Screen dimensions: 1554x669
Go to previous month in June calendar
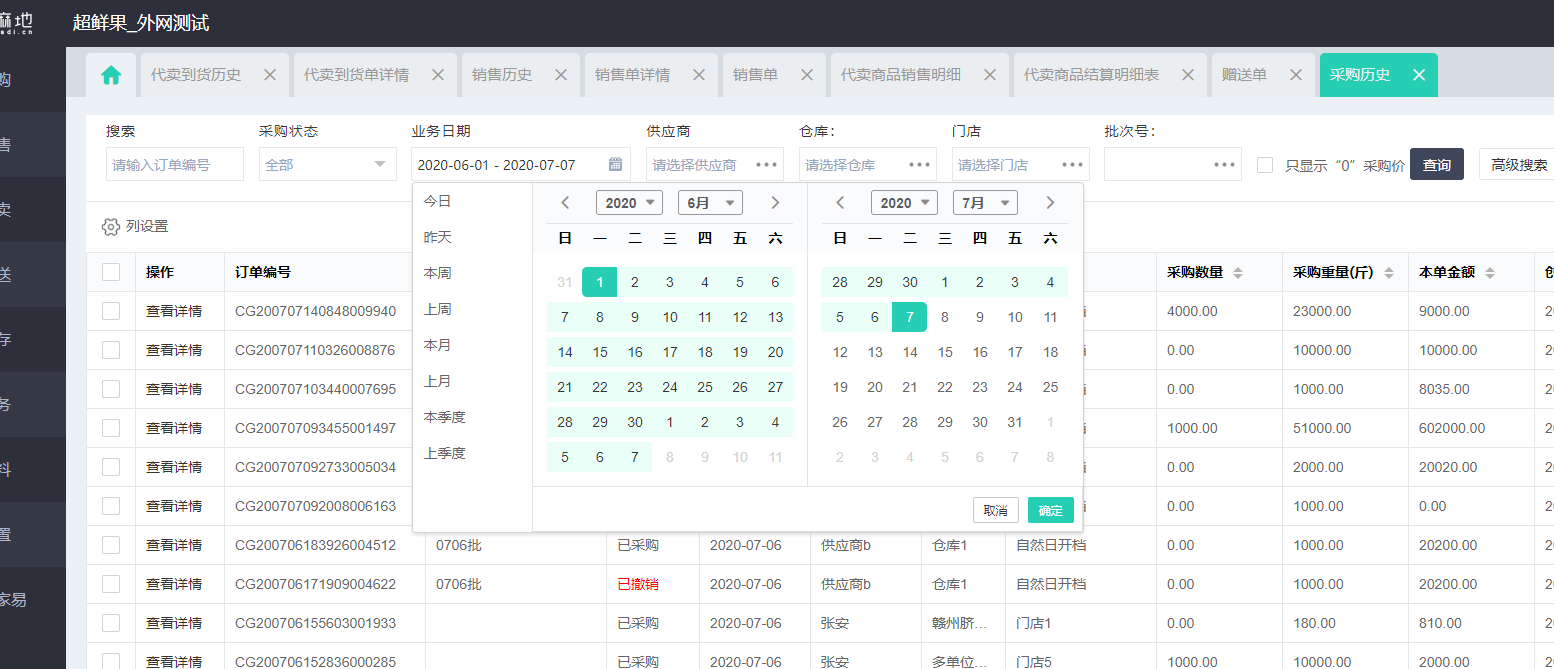[x=565, y=203]
